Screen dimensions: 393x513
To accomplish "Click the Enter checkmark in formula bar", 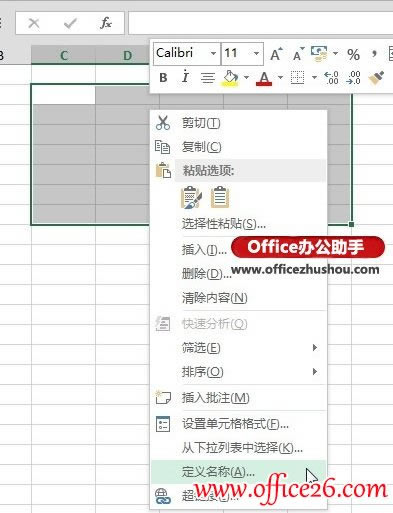I will [x=70, y=23].
